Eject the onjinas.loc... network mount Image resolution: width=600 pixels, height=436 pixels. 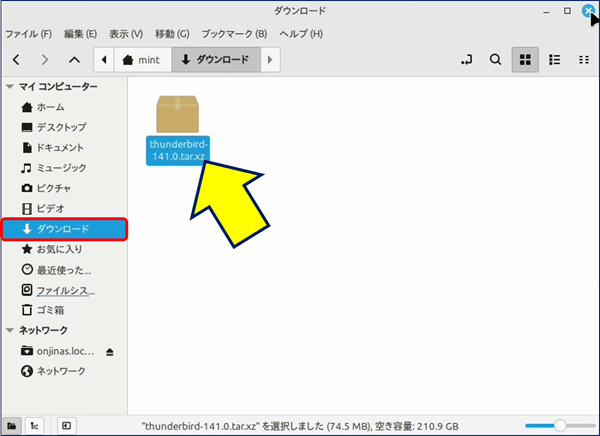pos(110,352)
